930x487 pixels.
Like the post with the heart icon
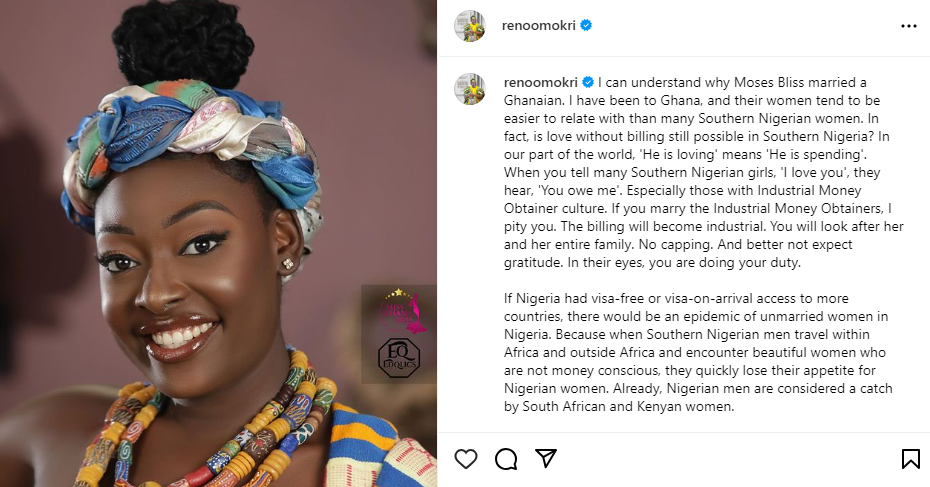coord(466,459)
